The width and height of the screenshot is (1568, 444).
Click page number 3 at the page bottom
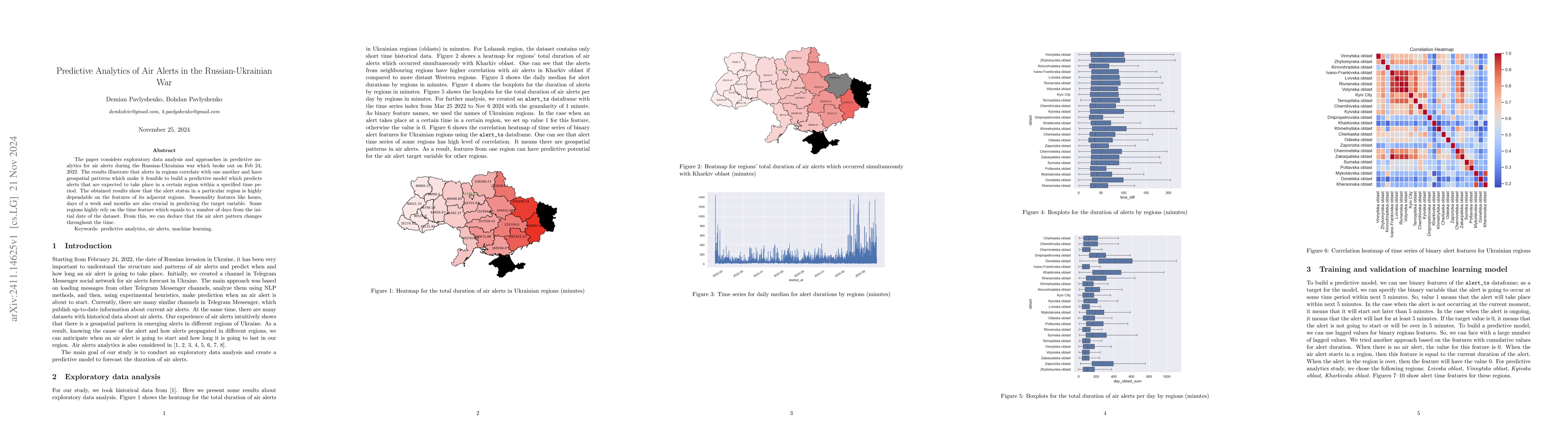point(791,413)
